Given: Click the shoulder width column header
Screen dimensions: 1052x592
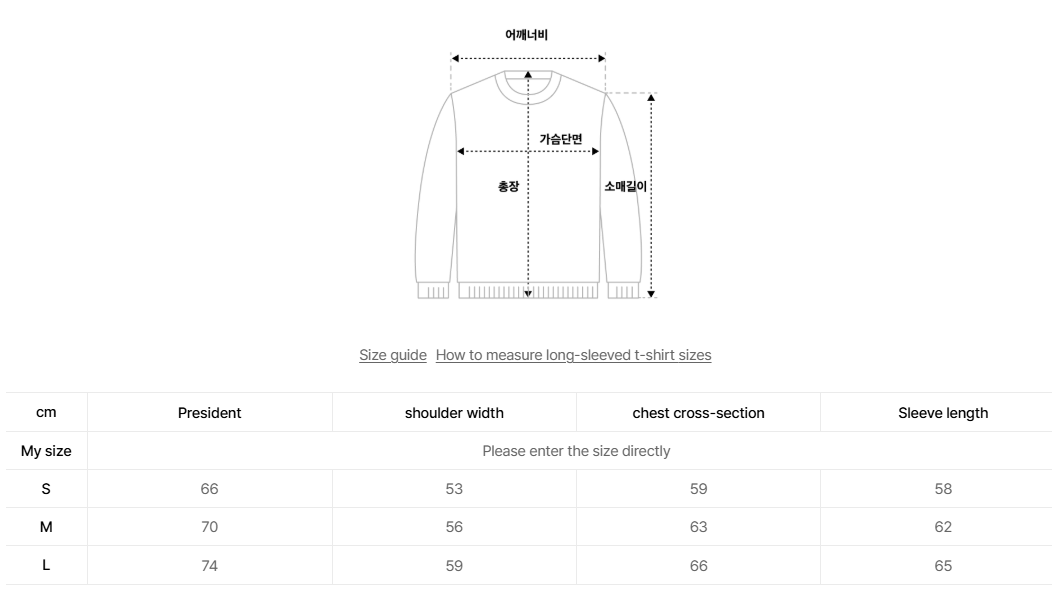Looking at the screenshot, I should tap(454, 413).
